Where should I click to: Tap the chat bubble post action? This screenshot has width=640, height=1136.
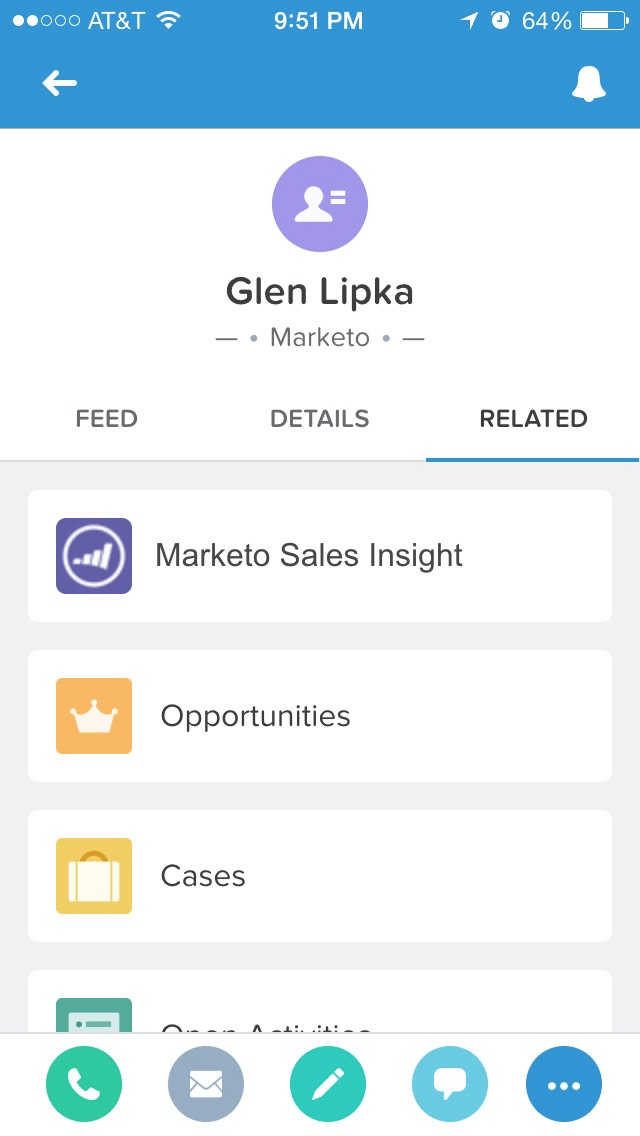pos(450,1084)
